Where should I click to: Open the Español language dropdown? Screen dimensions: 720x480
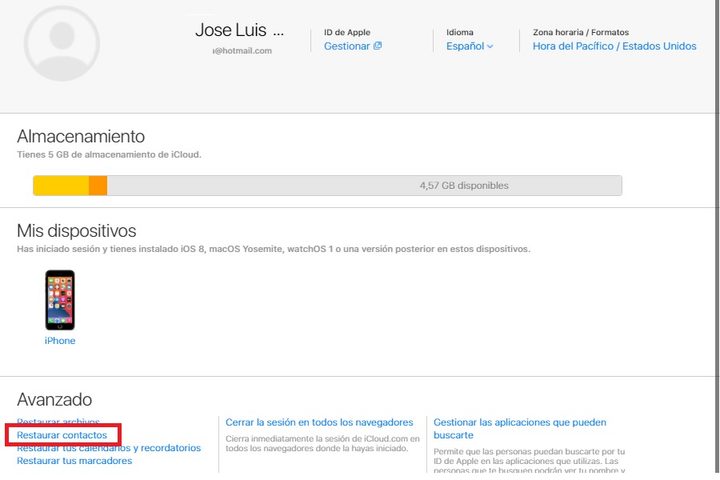(469, 46)
